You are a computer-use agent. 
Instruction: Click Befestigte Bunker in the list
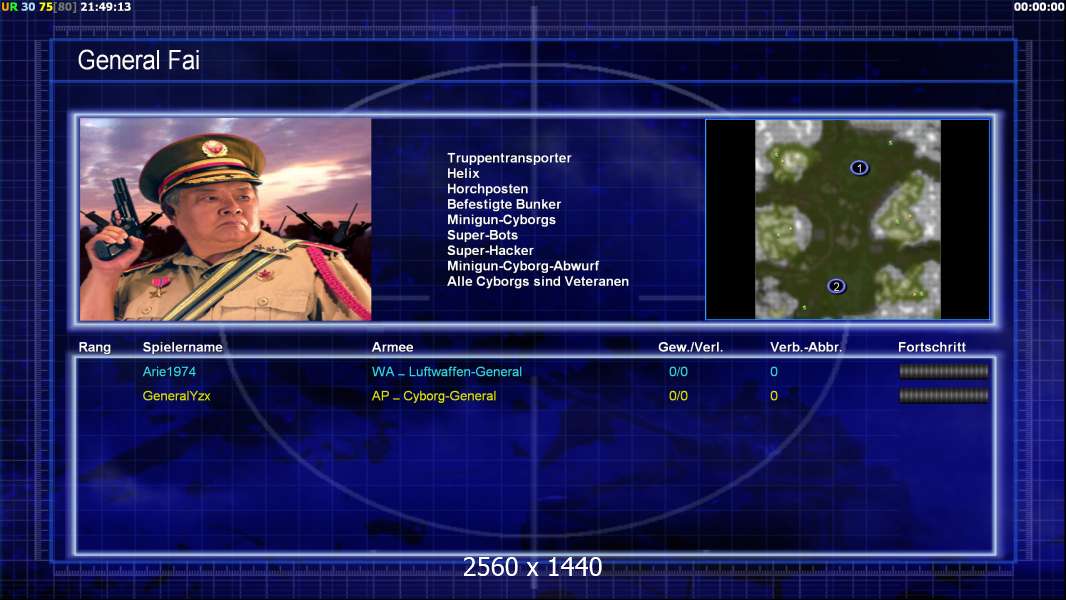tap(504, 204)
